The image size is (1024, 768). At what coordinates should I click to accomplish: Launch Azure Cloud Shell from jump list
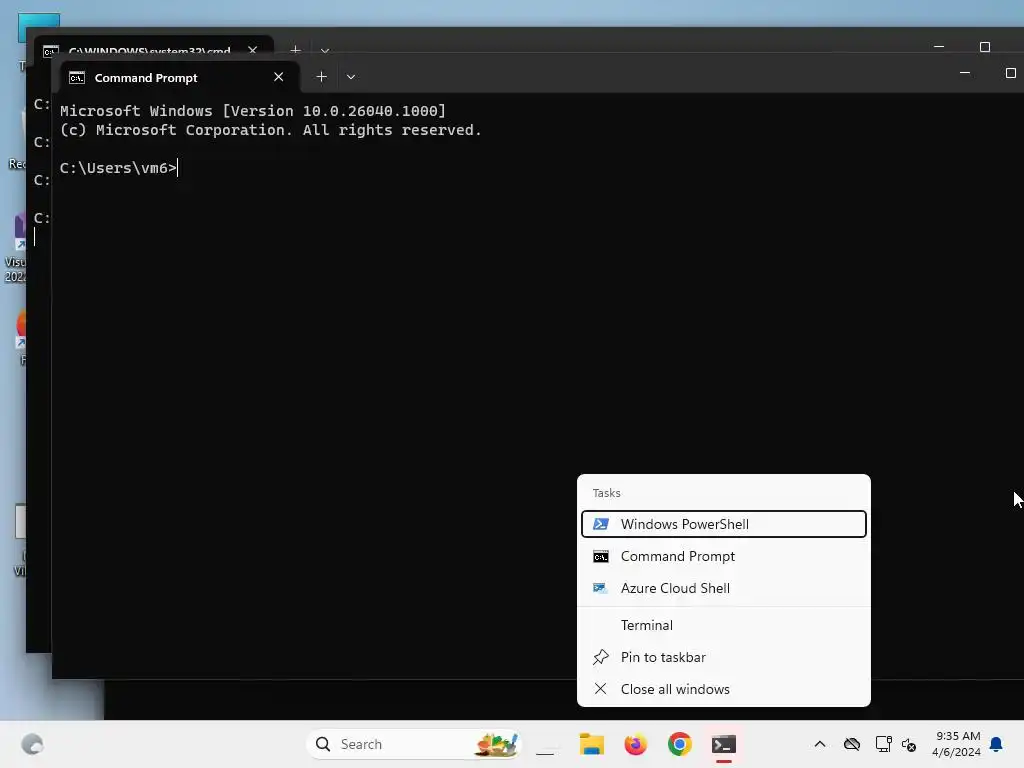[724, 588]
